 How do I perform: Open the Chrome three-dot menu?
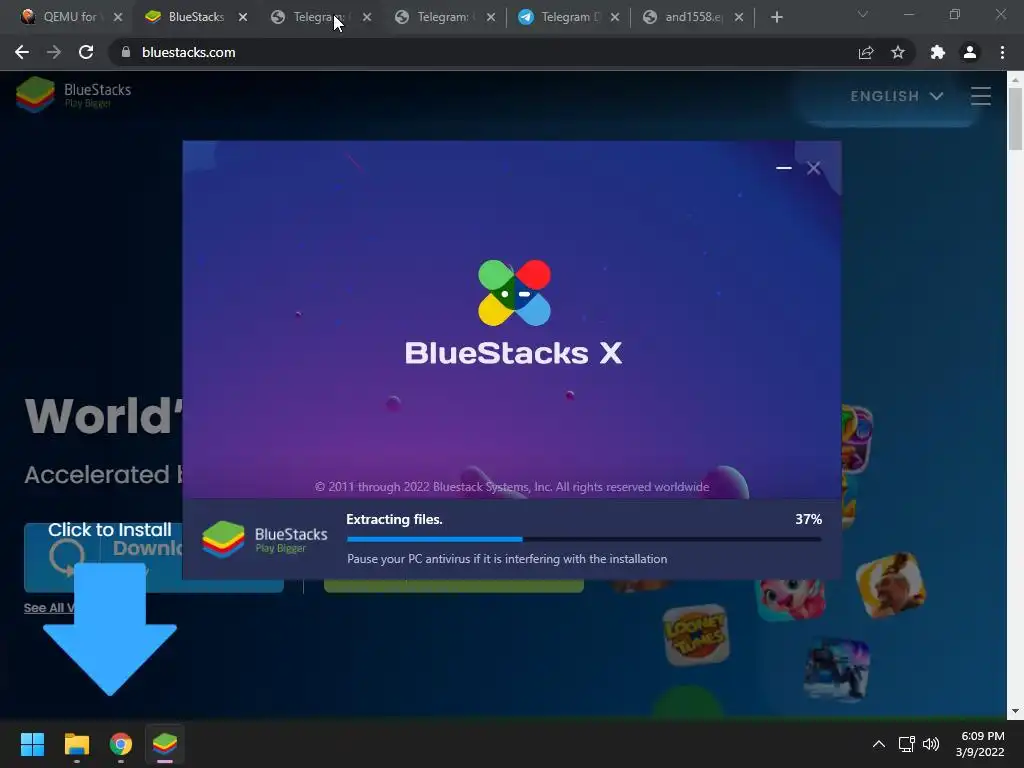pyautogui.click(x=1002, y=52)
